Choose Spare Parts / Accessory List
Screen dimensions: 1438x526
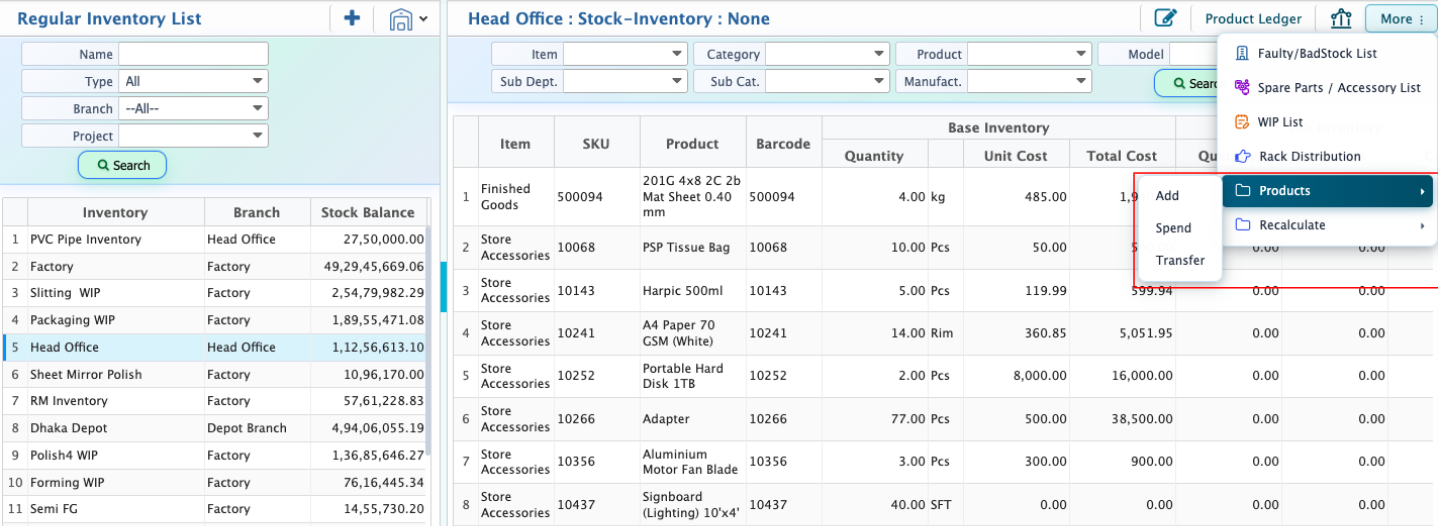click(1328, 88)
